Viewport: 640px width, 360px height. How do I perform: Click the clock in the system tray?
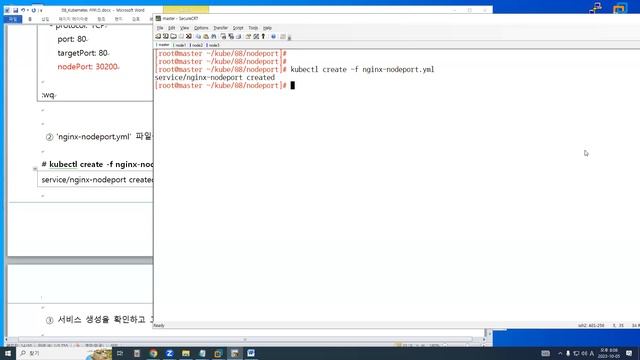609,353
